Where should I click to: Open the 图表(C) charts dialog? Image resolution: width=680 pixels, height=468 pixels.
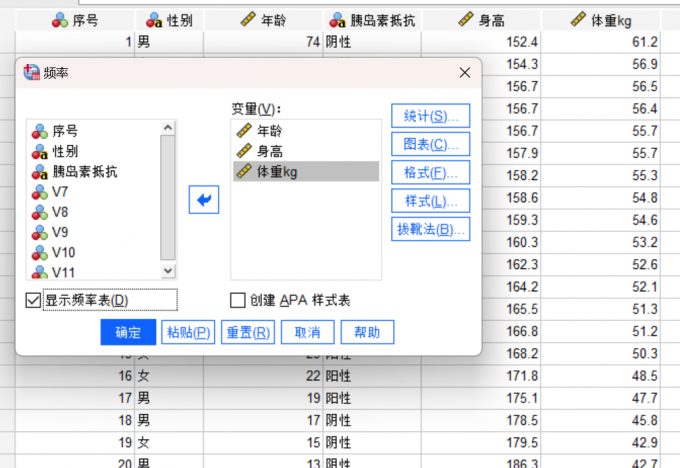coord(430,144)
